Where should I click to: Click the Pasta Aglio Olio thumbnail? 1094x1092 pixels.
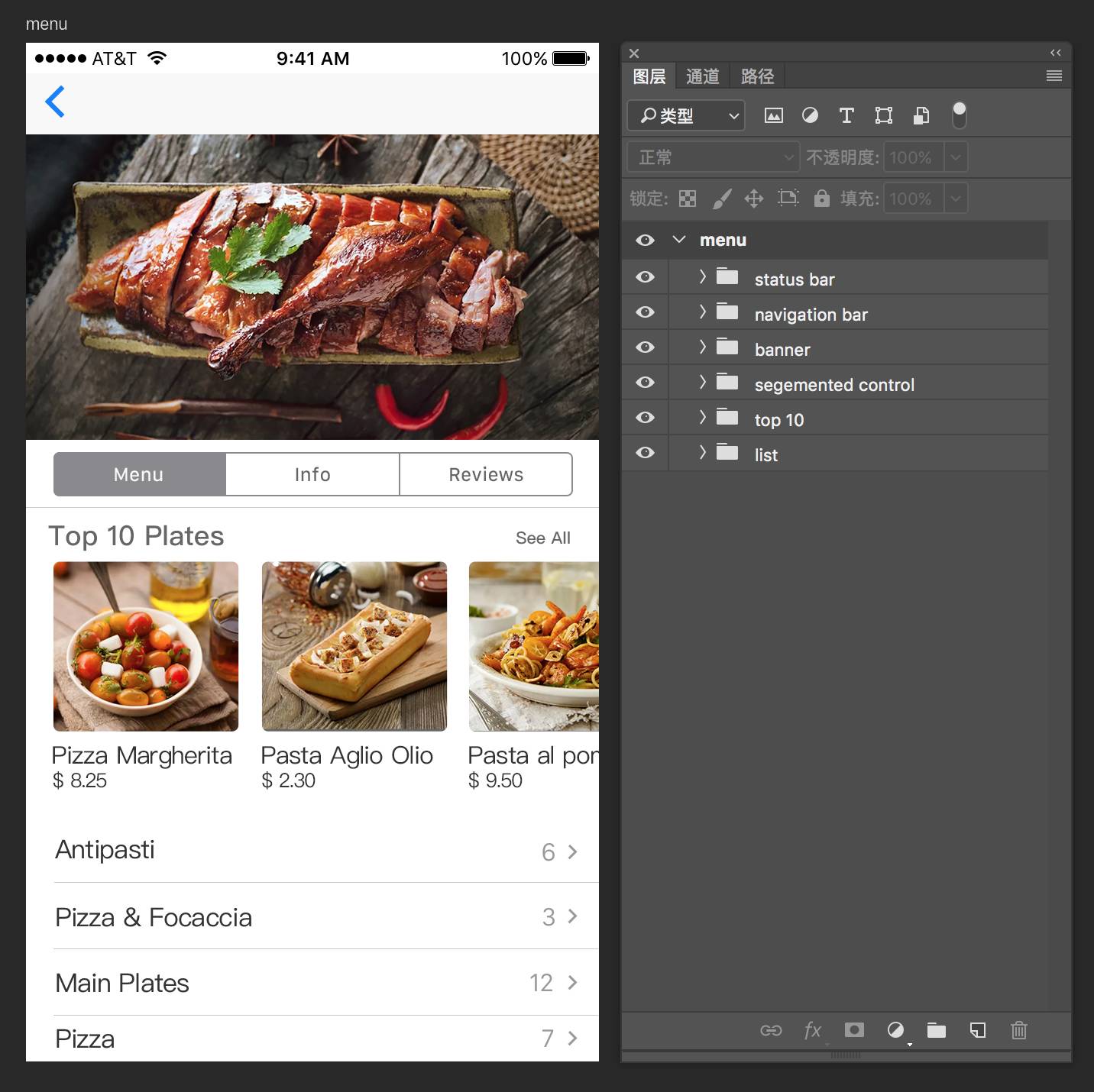pos(354,646)
